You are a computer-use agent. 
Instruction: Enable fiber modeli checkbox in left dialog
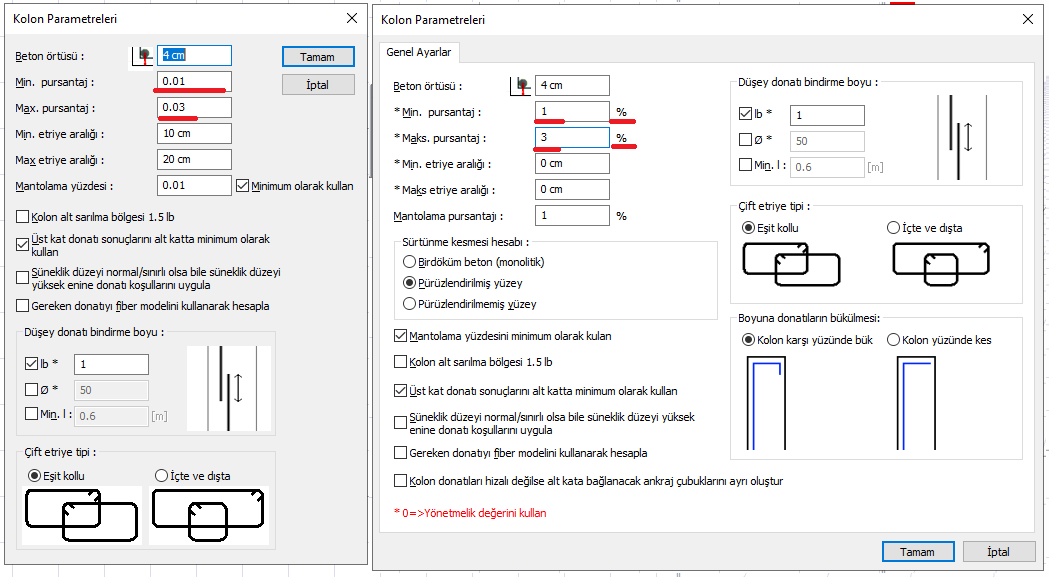tap(23, 306)
